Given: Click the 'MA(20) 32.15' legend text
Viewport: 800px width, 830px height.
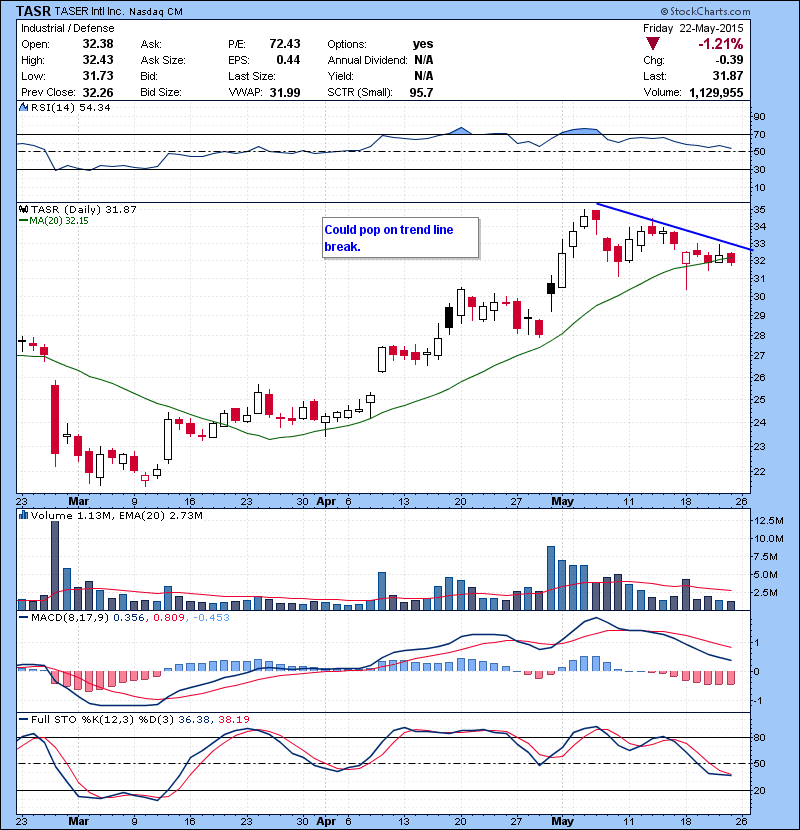Looking at the screenshot, I should (x=59, y=220).
